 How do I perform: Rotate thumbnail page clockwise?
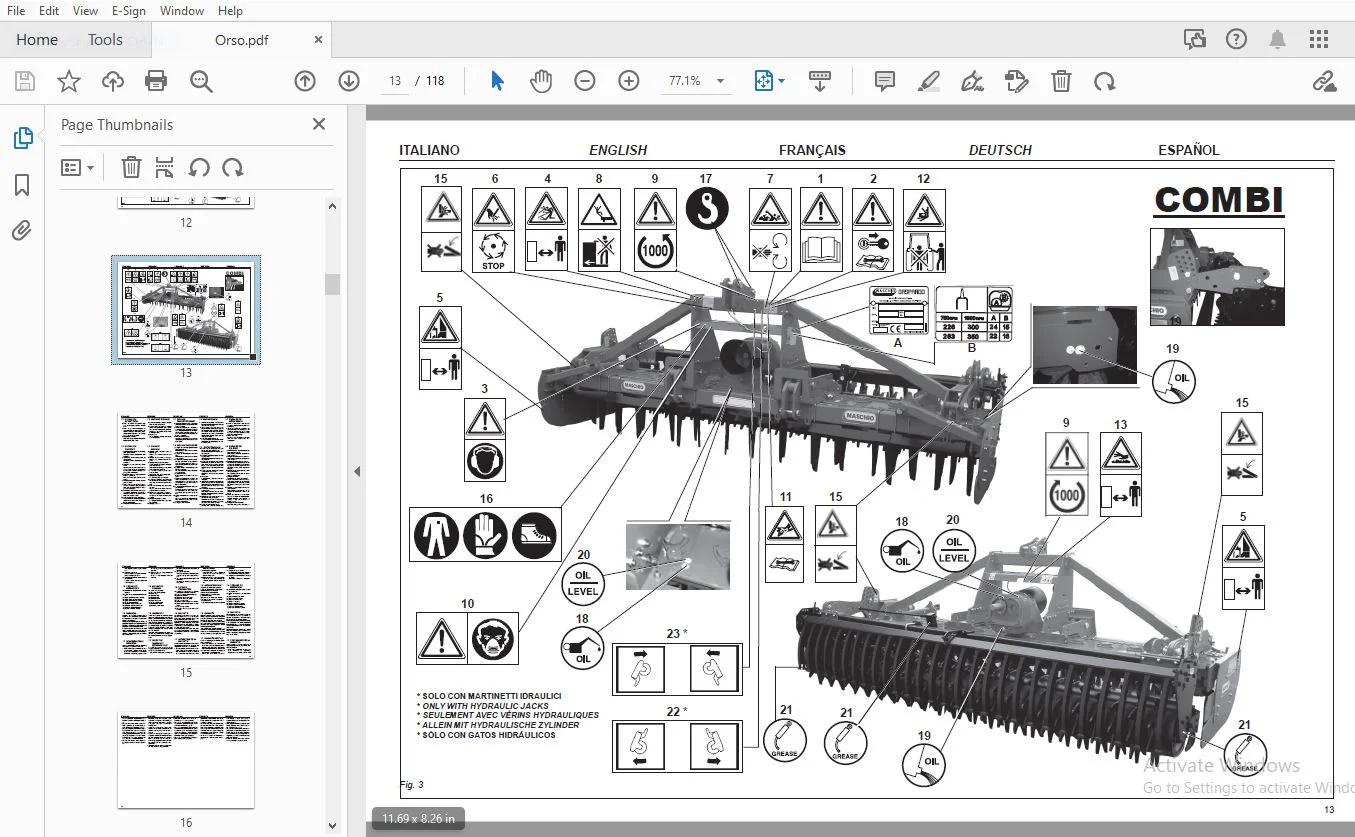233,168
